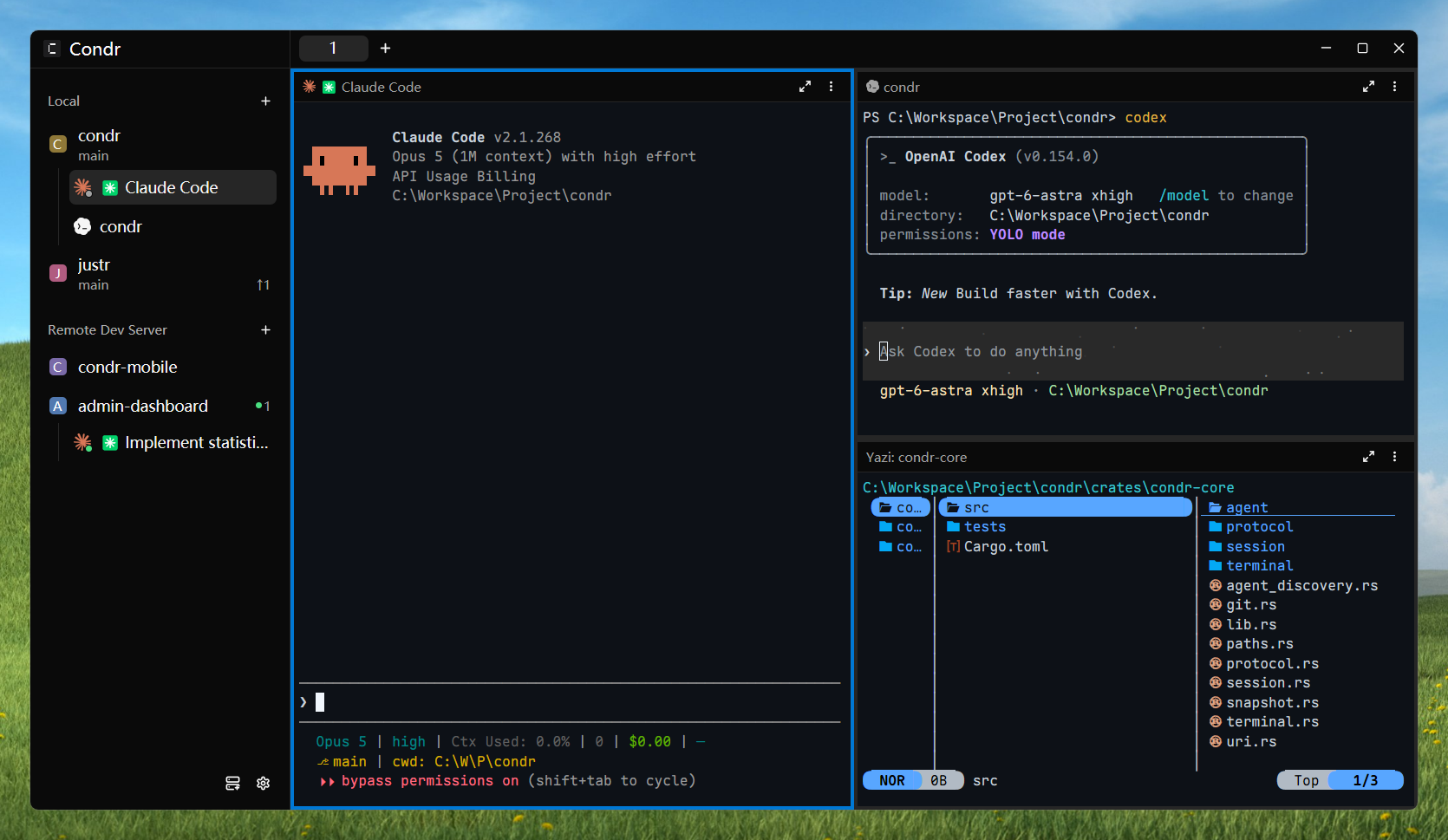Screen dimensions: 1448x840
Task: Close the Condr window
Action: tap(1399, 49)
